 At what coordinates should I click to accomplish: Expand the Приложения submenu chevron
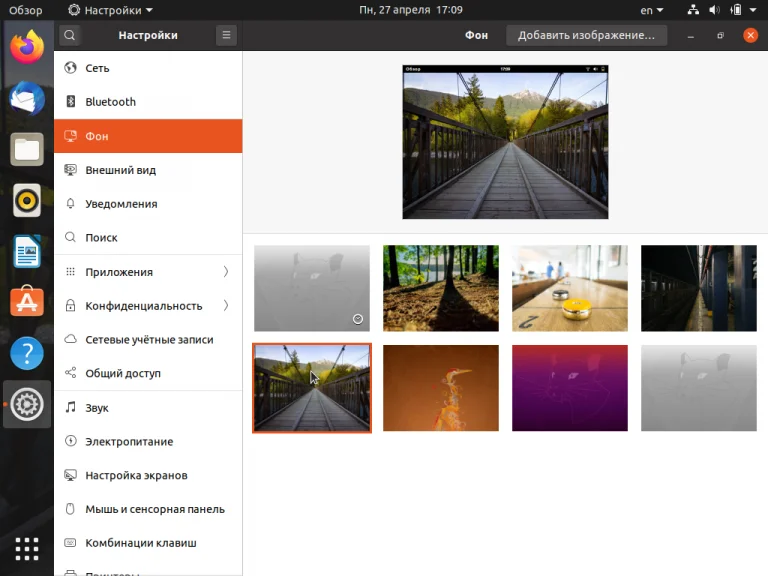(x=226, y=272)
